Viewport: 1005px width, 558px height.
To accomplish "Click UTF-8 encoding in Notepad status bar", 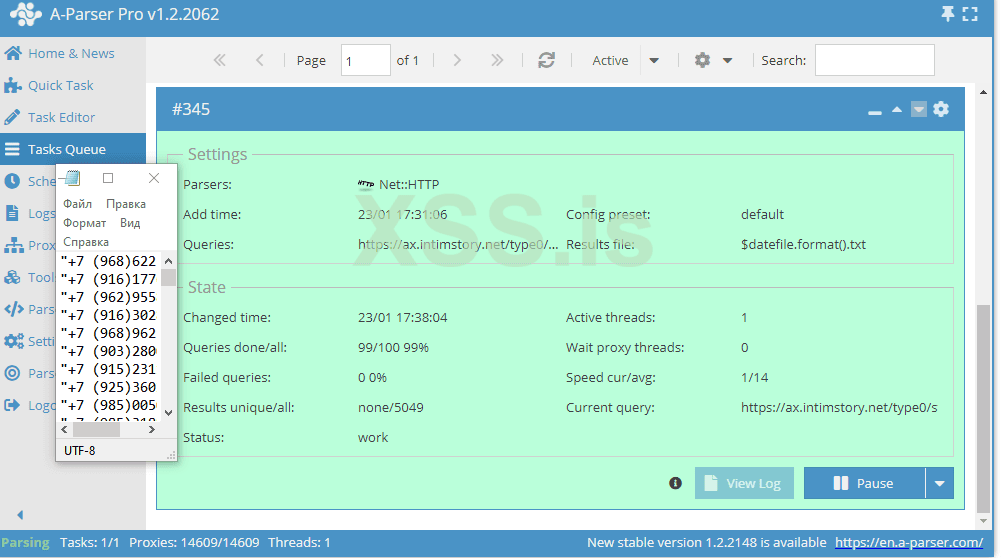I will pos(79,450).
